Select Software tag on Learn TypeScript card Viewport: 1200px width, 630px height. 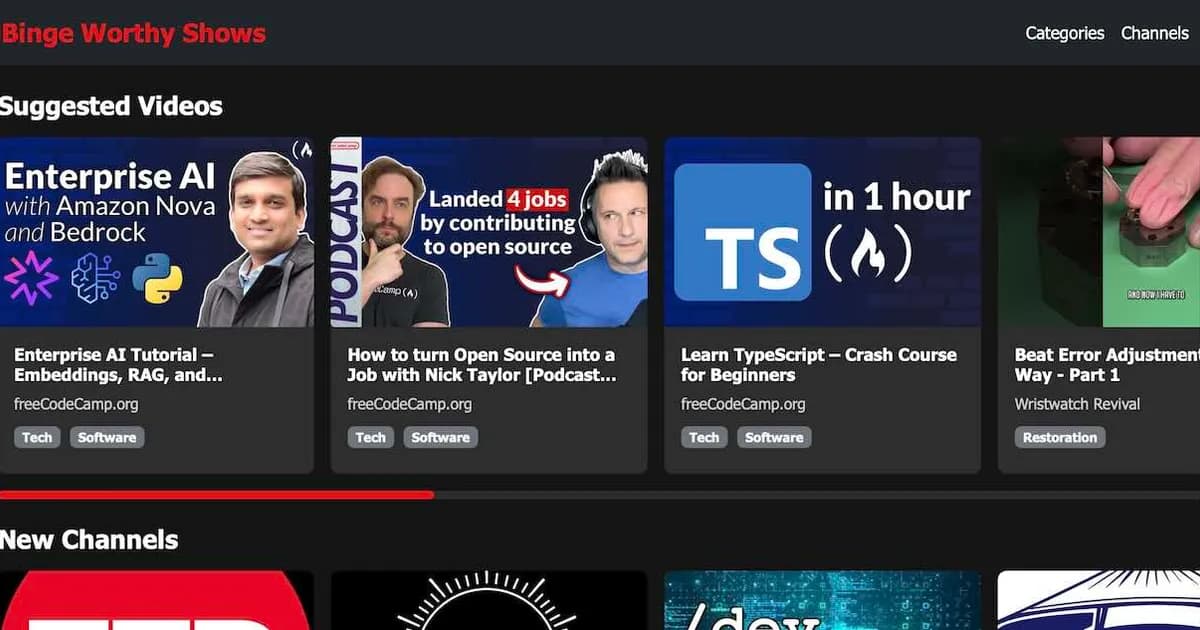point(774,437)
